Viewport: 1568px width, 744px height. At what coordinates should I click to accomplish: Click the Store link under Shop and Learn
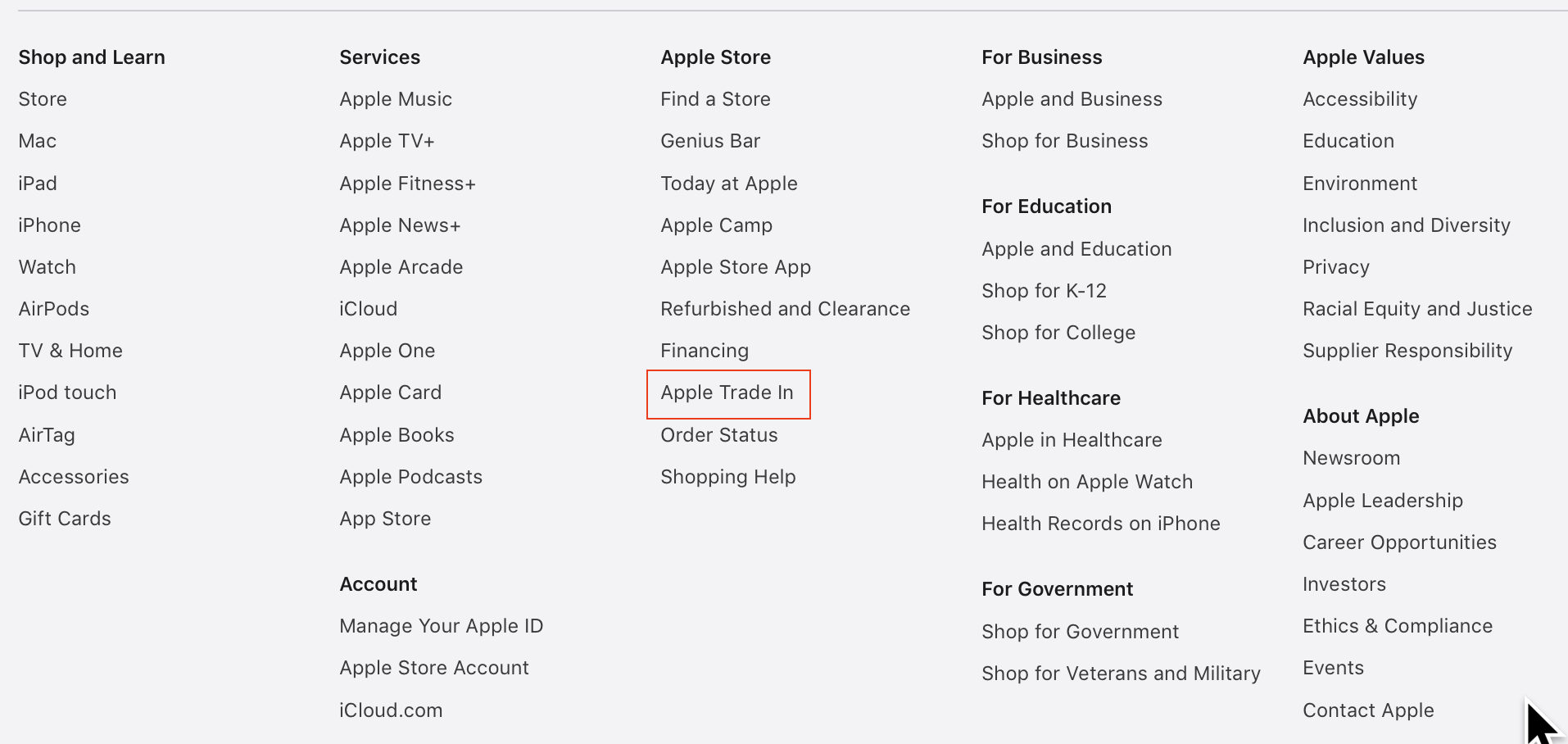click(42, 99)
